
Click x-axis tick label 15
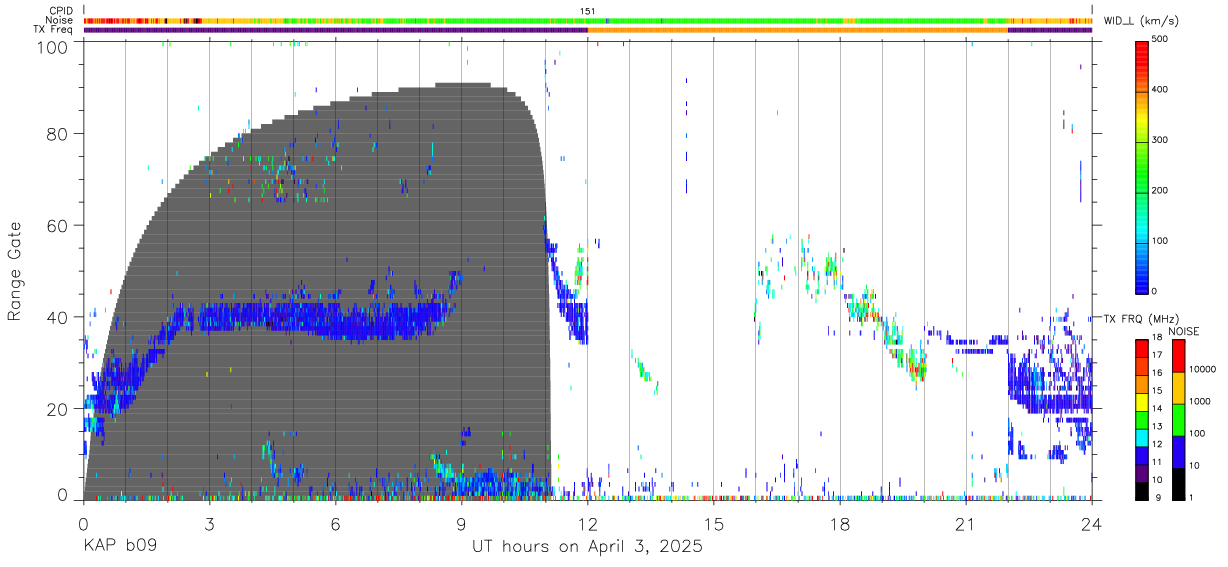tap(714, 524)
